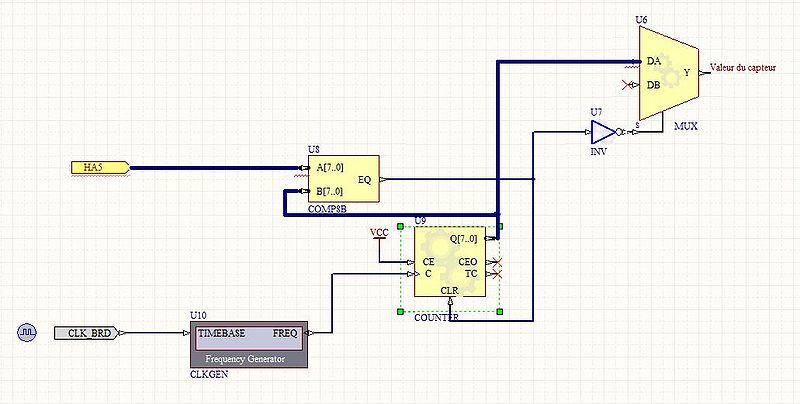
Task: Click the bottom-left green selection handle of the counter
Action: 401,312
